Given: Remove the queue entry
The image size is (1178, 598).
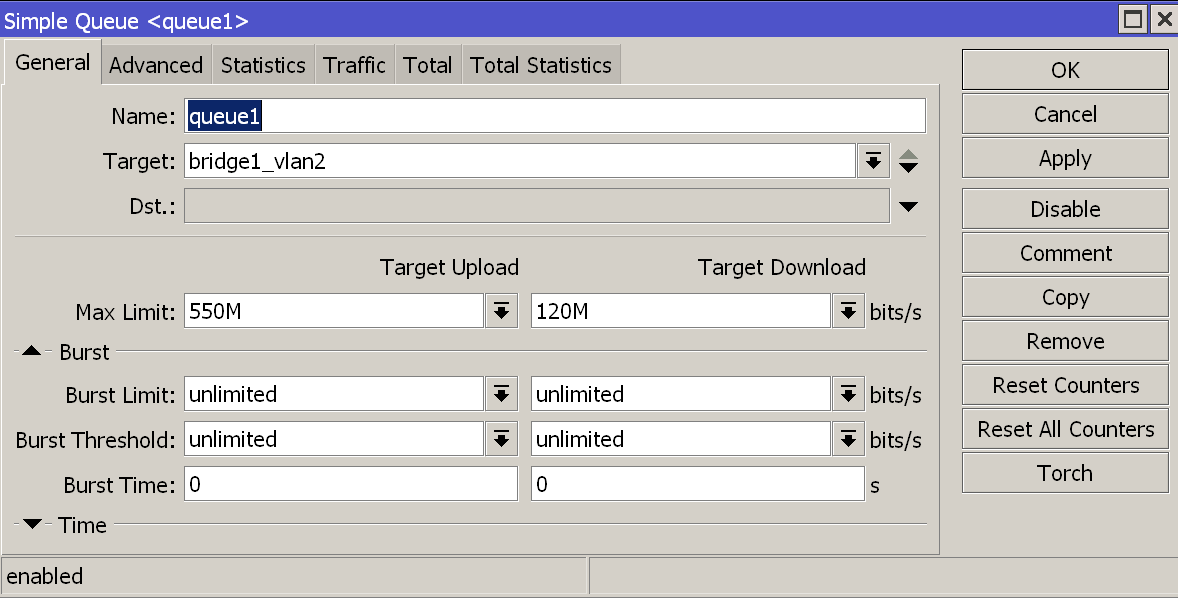Looking at the screenshot, I should click(1065, 341).
